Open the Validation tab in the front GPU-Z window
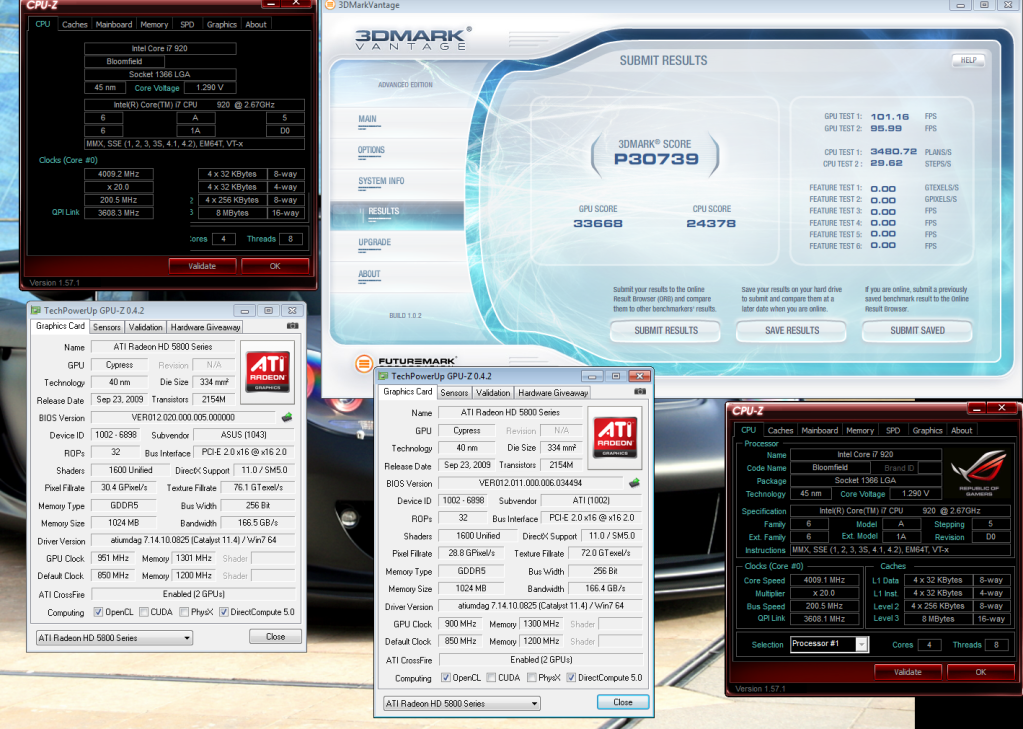1023x729 pixels. [x=493, y=393]
